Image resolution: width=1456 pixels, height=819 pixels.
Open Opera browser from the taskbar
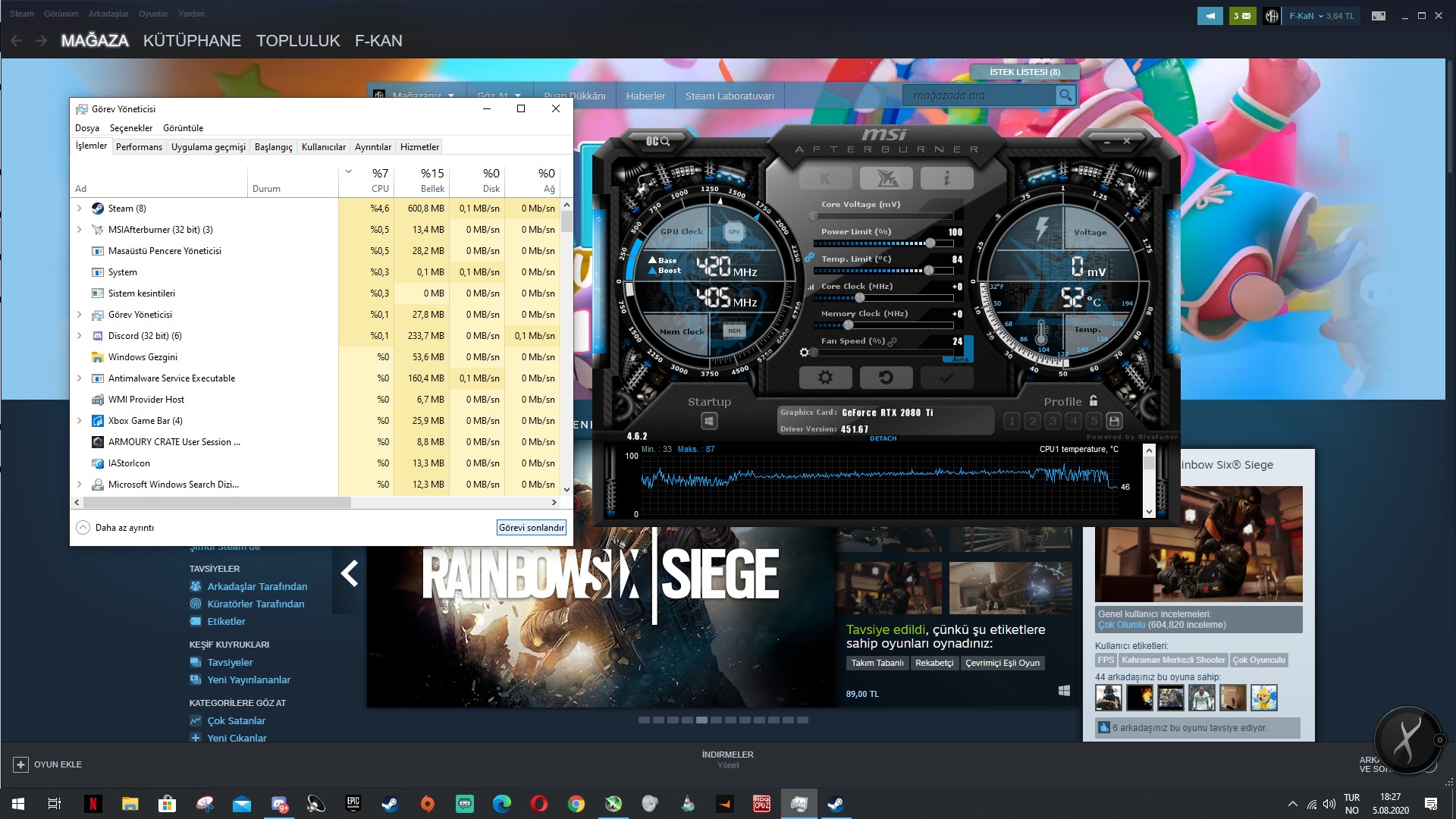[x=538, y=804]
